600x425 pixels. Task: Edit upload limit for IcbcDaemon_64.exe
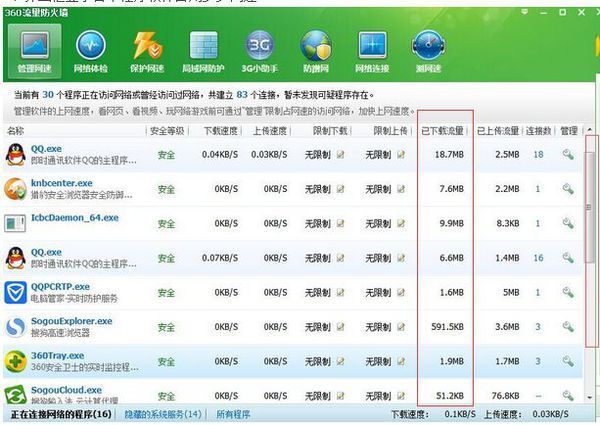[x=401, y=223]
